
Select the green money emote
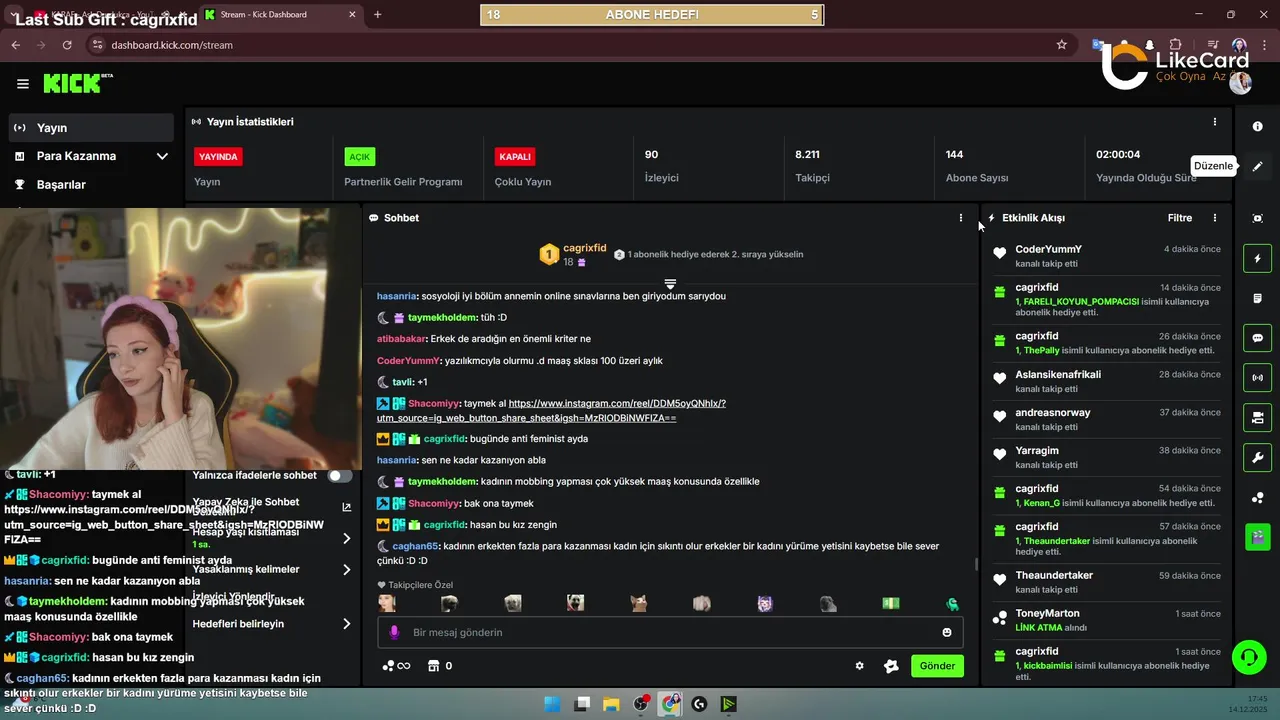pos(890,603)
